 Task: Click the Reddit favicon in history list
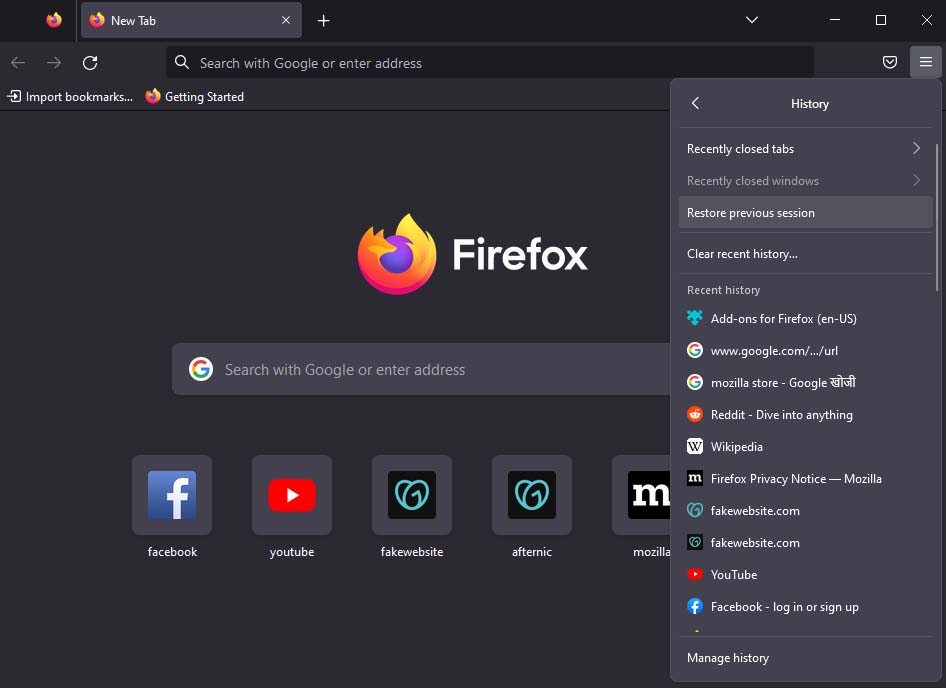[x=695, y=414]
